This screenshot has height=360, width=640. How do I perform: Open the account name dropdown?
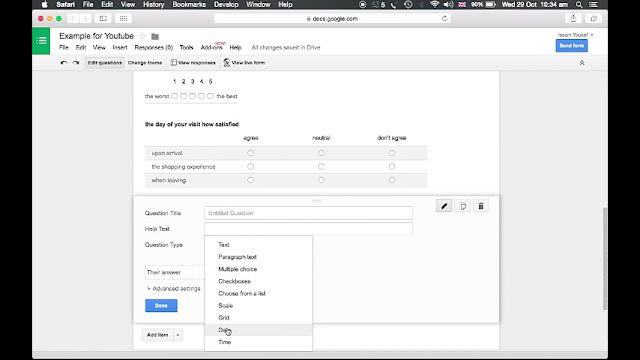point(576,35)
